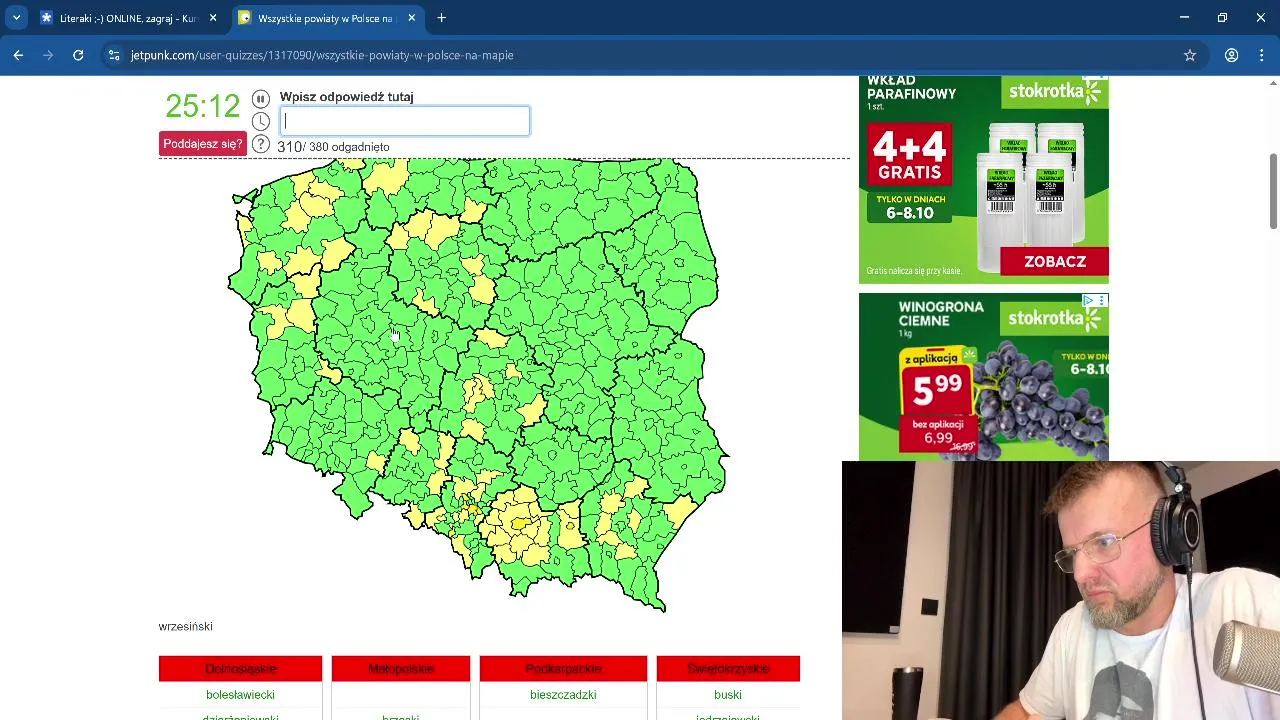Select the 'bolesławiecki' answer cell
1280x720 pixels.
point(240,695)
